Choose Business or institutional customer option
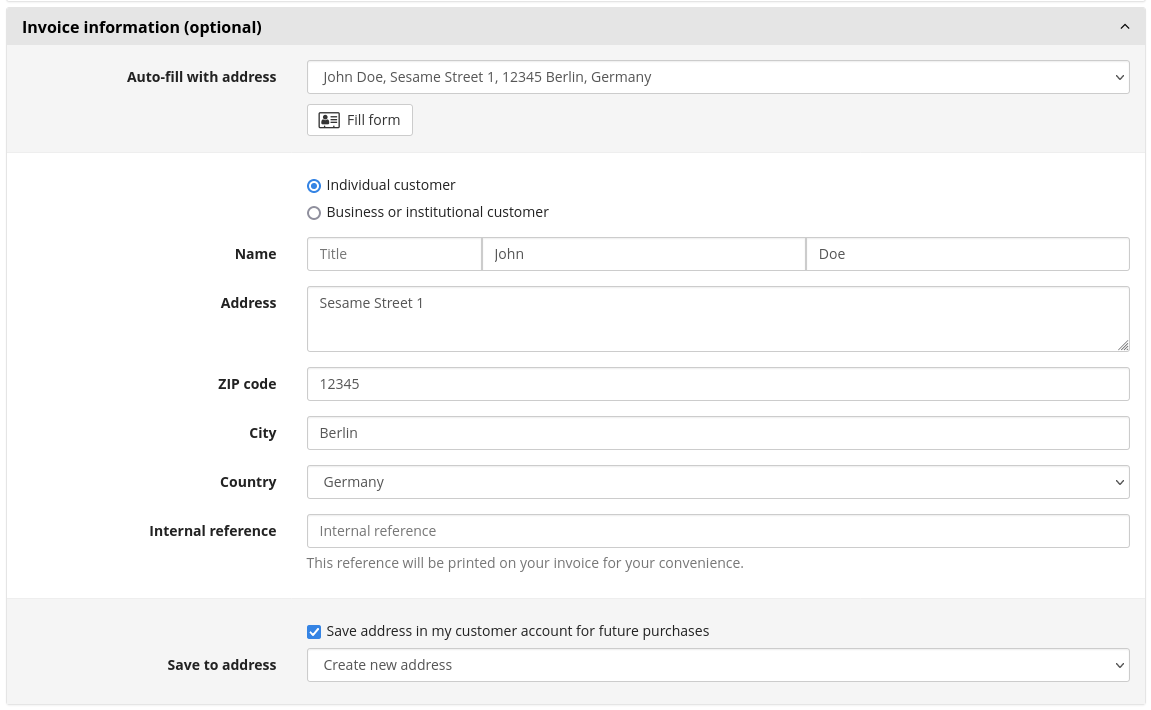 (x=314, y=213)
